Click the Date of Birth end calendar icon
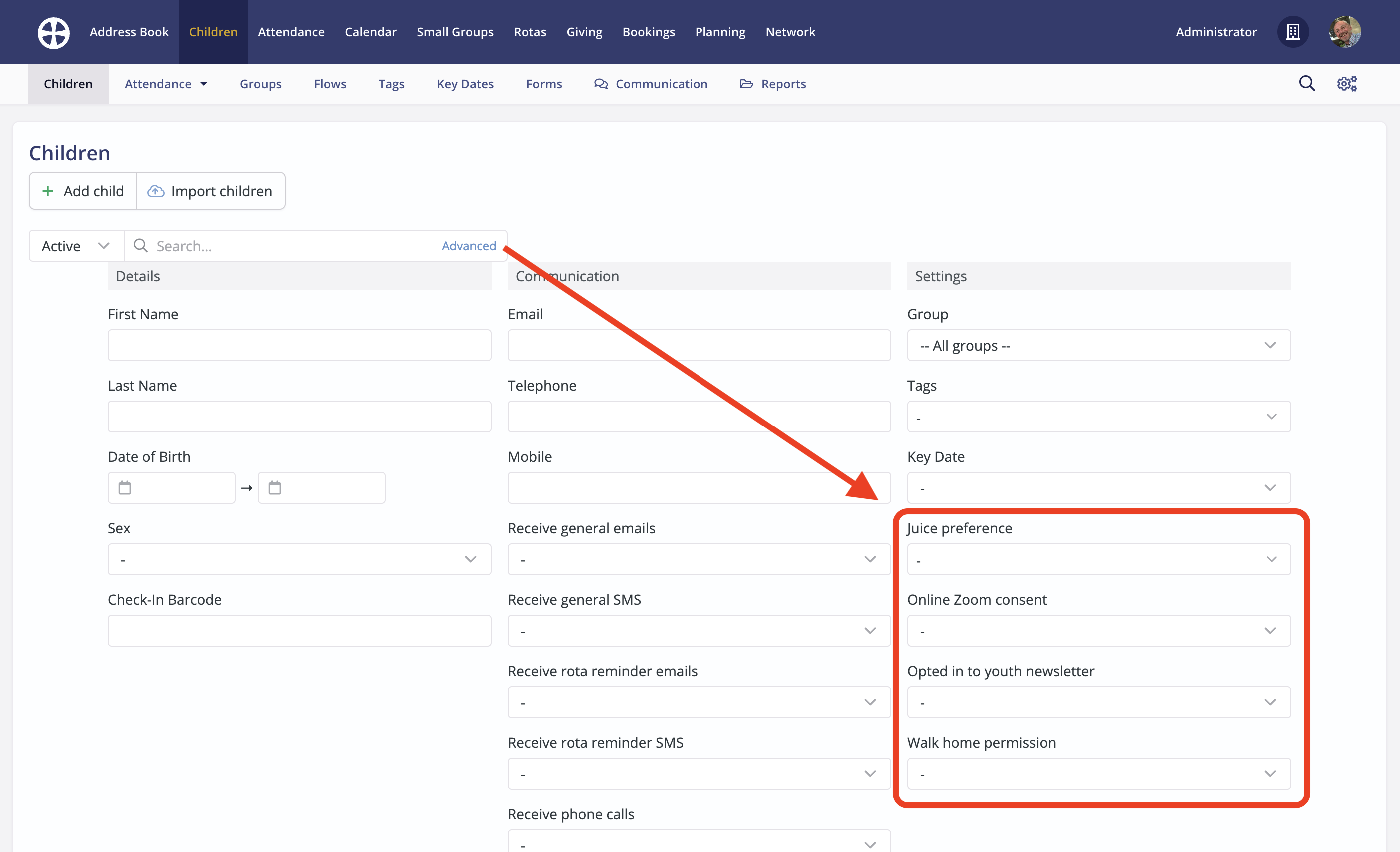 275,488
